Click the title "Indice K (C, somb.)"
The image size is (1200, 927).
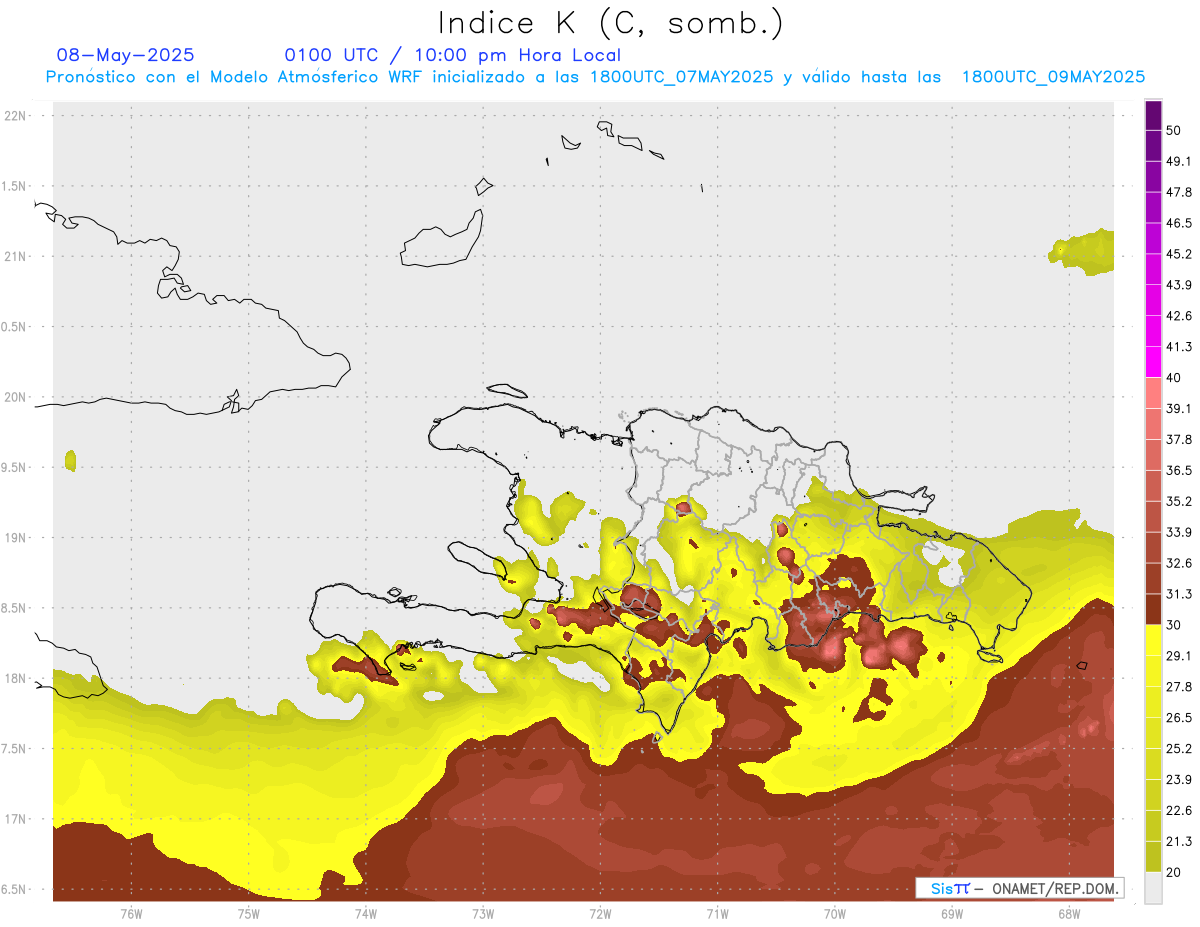pyautogui.click(x=611, y=23)
